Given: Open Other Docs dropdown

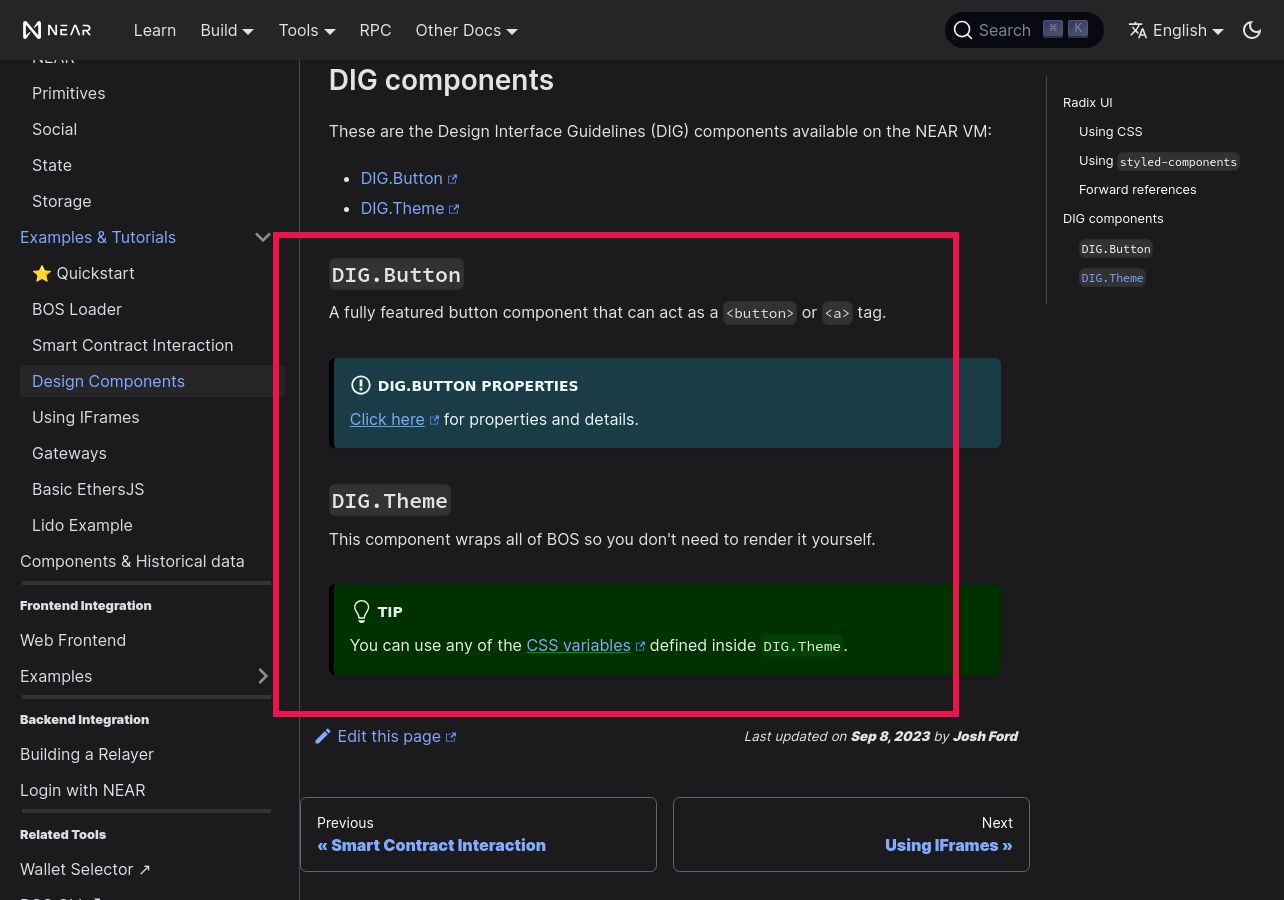Looking at the screenshot, I should point(467,30).
